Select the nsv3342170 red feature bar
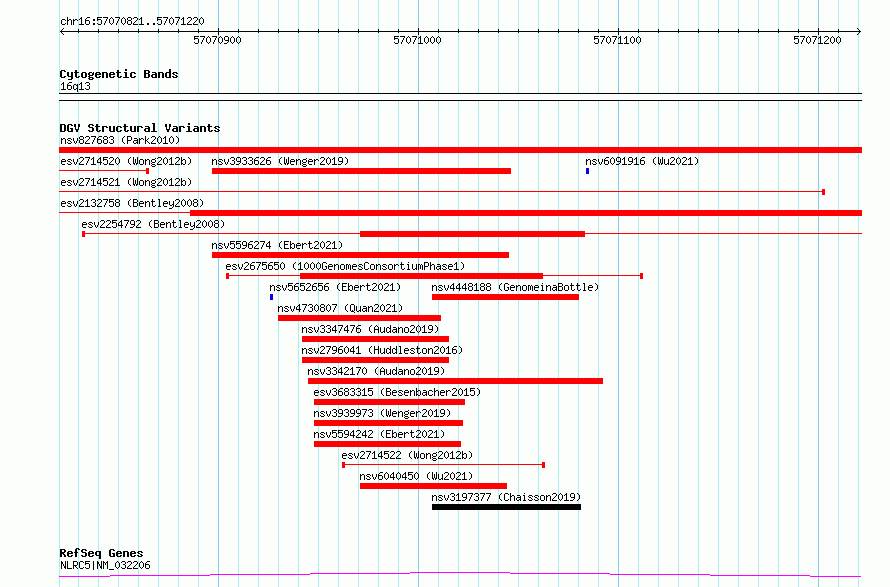 pos(455,381)
